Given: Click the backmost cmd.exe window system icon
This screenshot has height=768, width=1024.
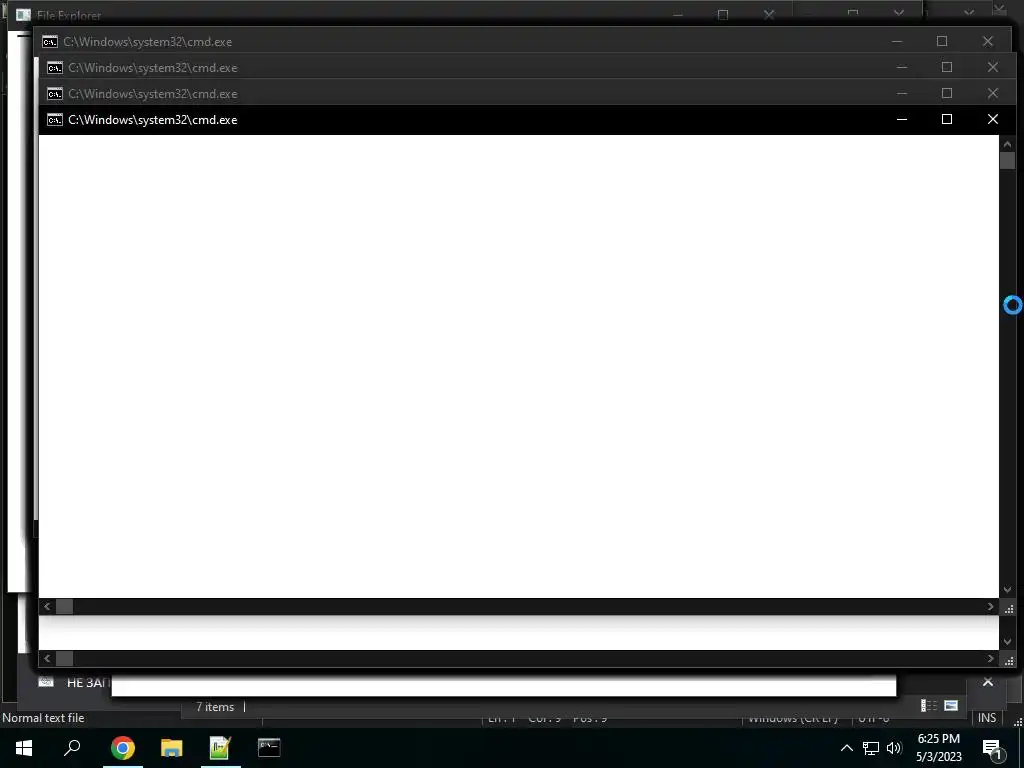Looking at the screenshot, I should click(x=50, y=42).
